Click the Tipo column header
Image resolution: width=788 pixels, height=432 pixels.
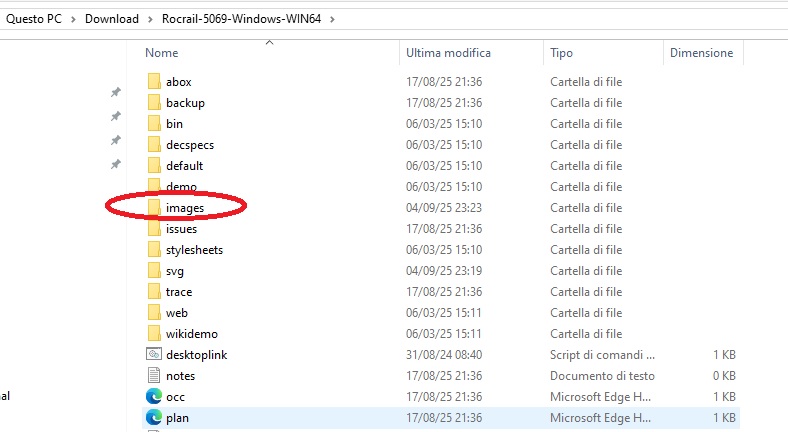tap(561, 52)
